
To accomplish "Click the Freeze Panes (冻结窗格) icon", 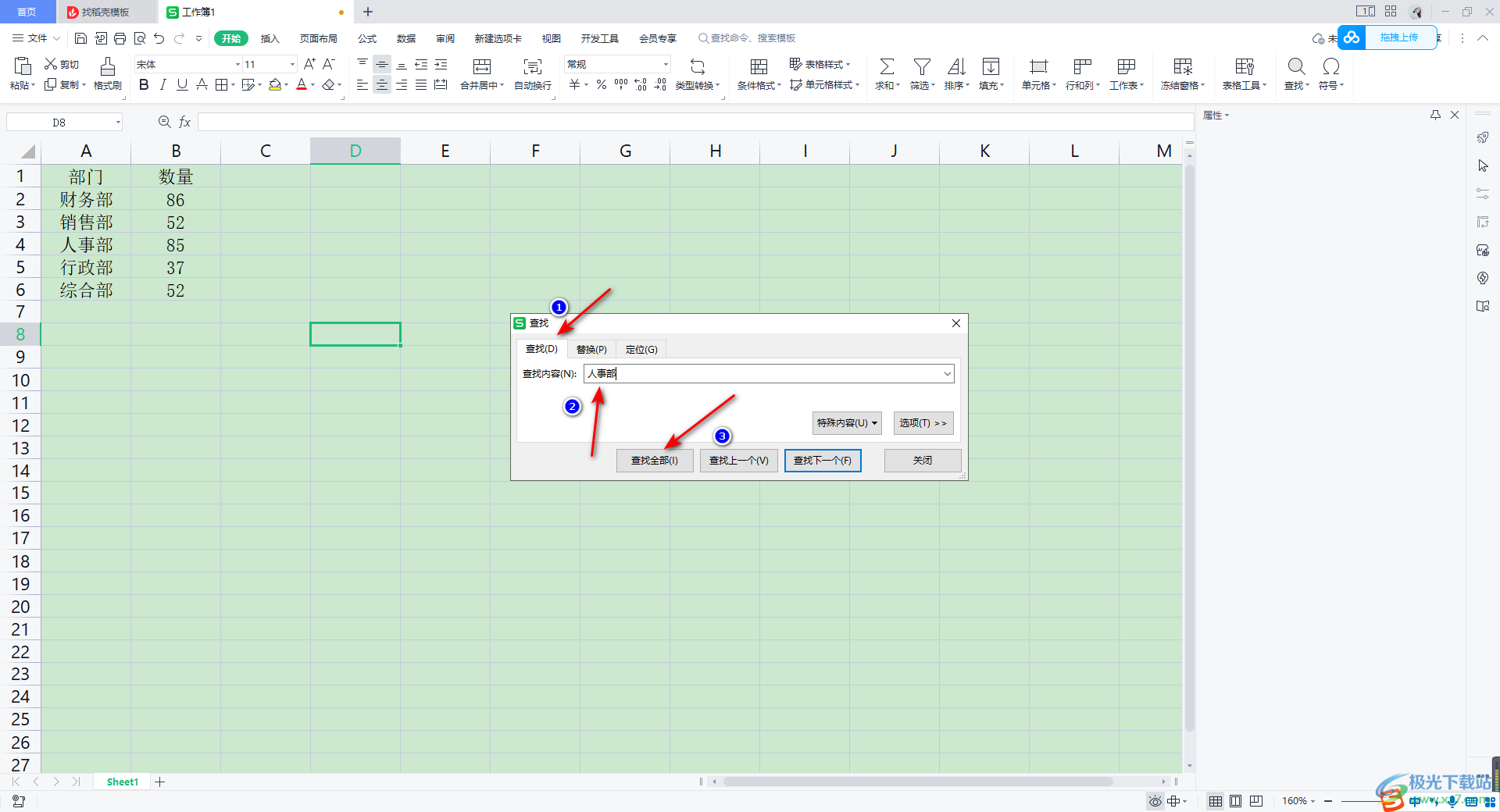I will 1183,66.
